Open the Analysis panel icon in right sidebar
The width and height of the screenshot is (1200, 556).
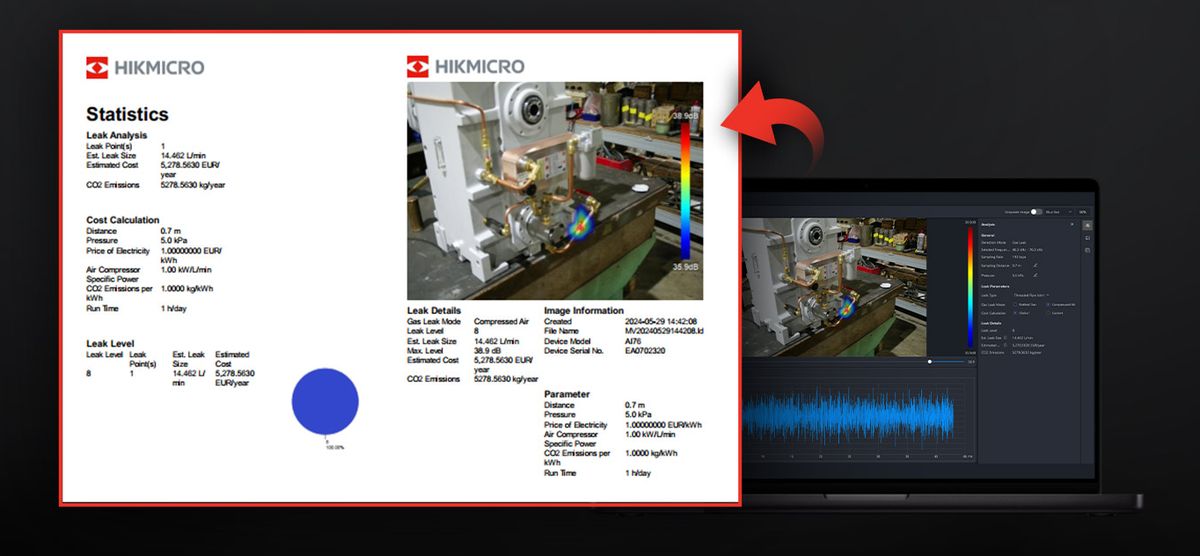[1088, 226]
